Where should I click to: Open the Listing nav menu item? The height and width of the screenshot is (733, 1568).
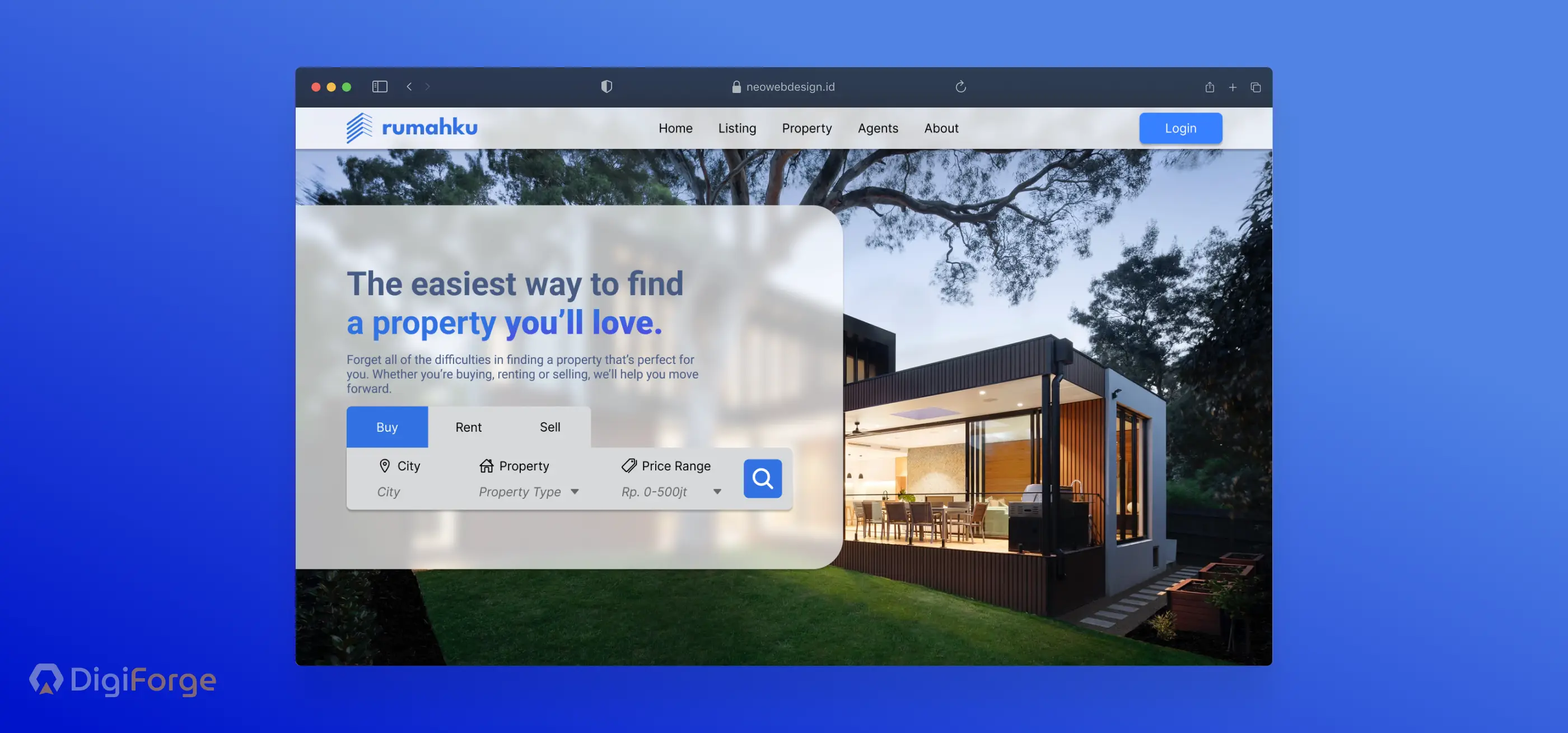(736, 128)
